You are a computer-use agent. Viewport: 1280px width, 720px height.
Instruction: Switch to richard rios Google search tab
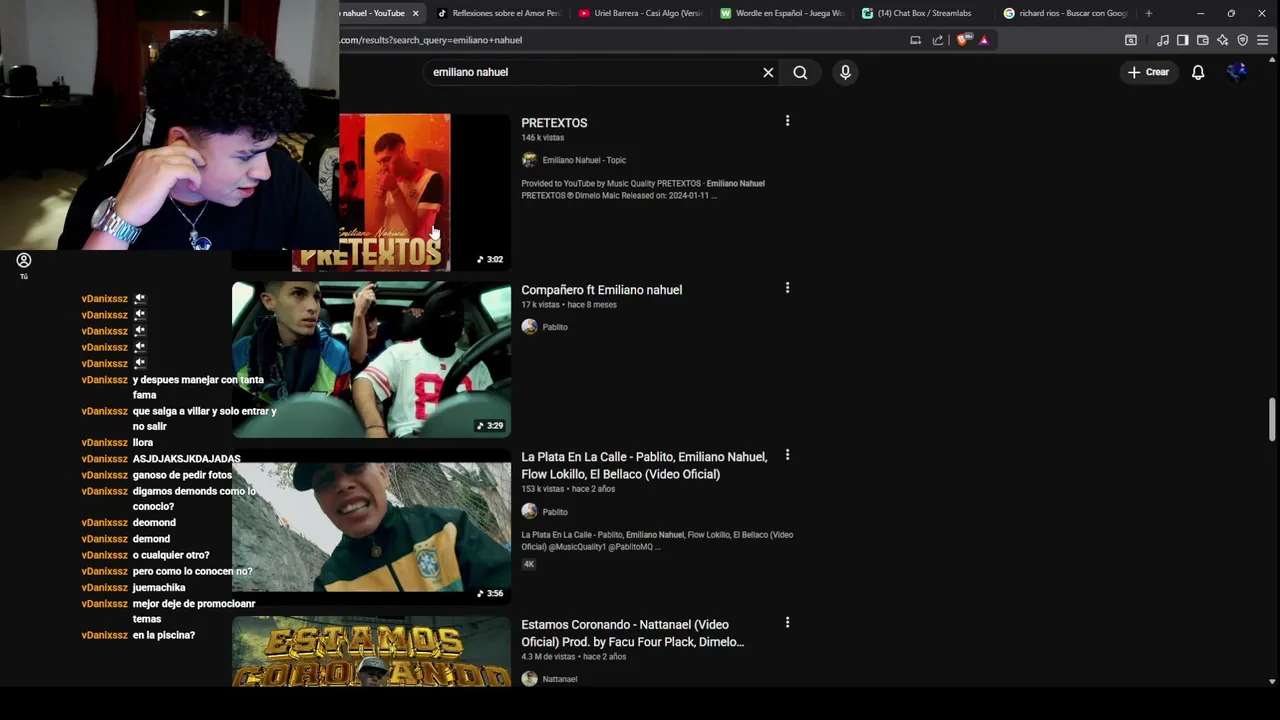tap(1067, 13)
